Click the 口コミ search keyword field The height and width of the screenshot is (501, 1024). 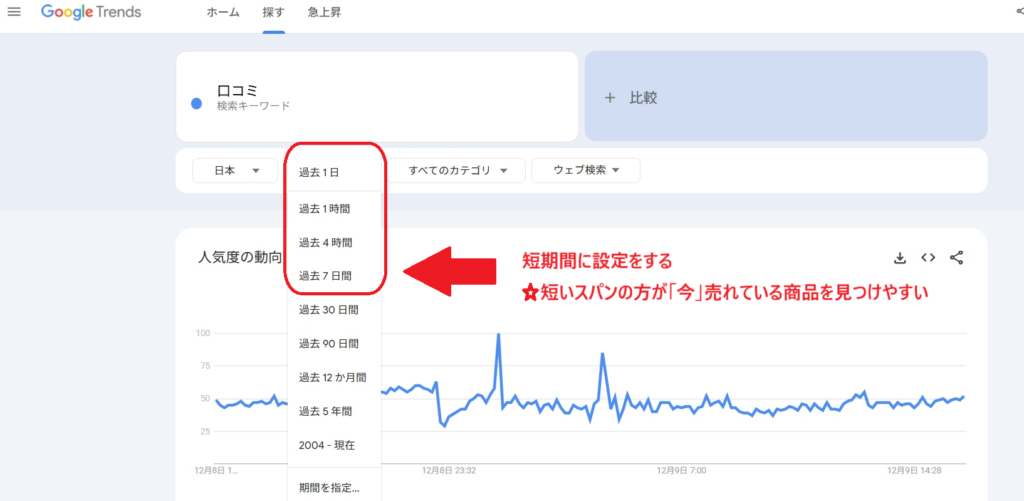pyautogui.click(x=376, y=96)
